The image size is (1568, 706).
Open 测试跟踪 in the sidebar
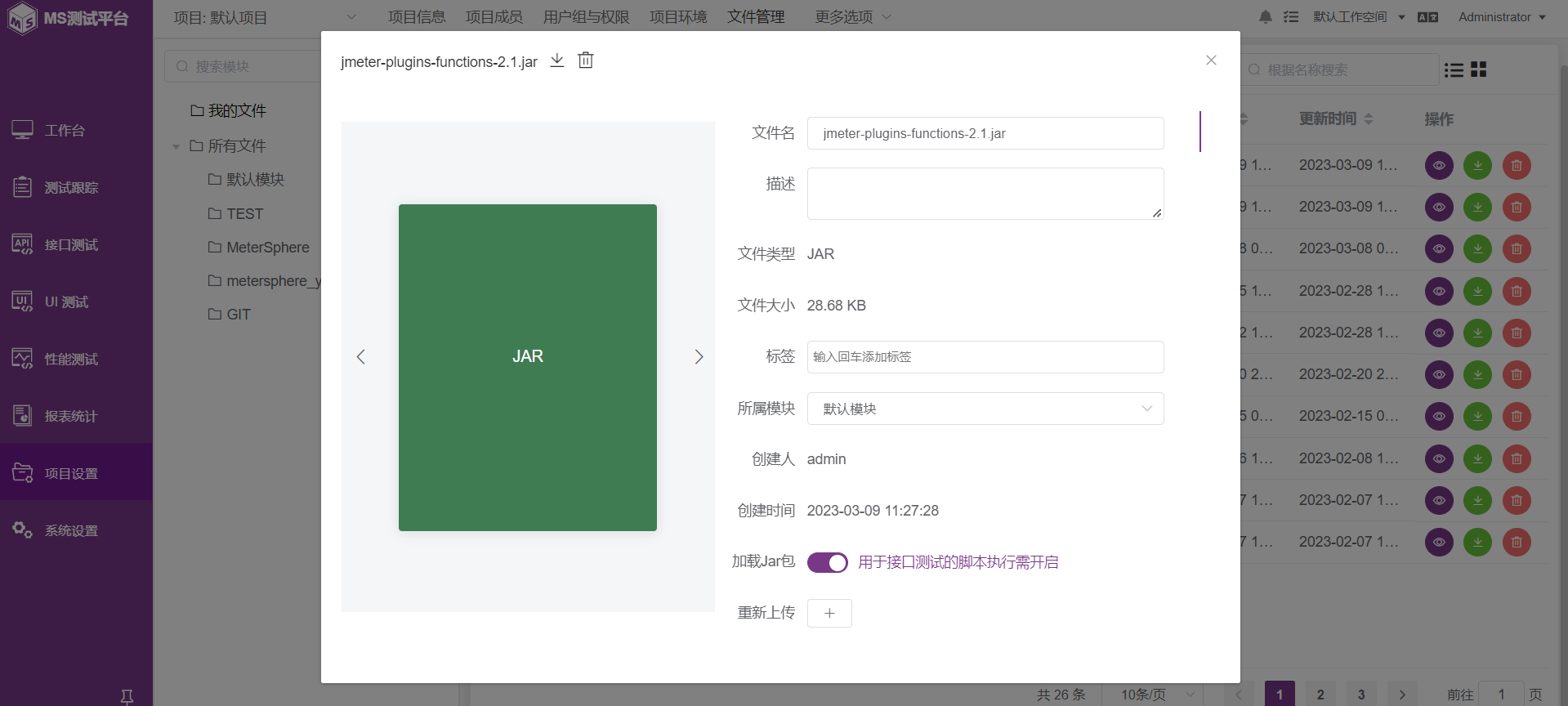(x=76, y=187)
